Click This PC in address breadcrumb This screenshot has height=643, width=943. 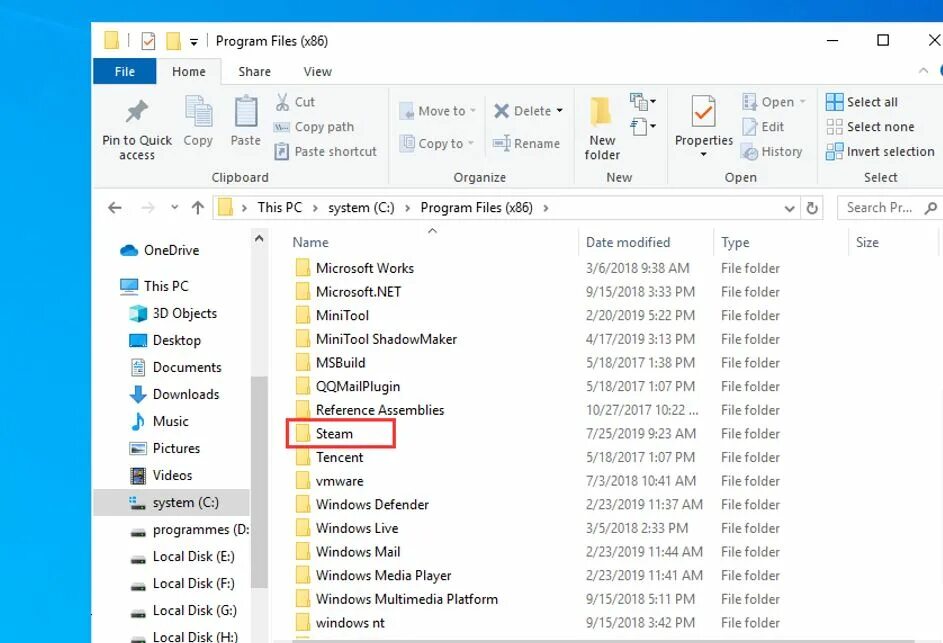(x=280, y=208)
